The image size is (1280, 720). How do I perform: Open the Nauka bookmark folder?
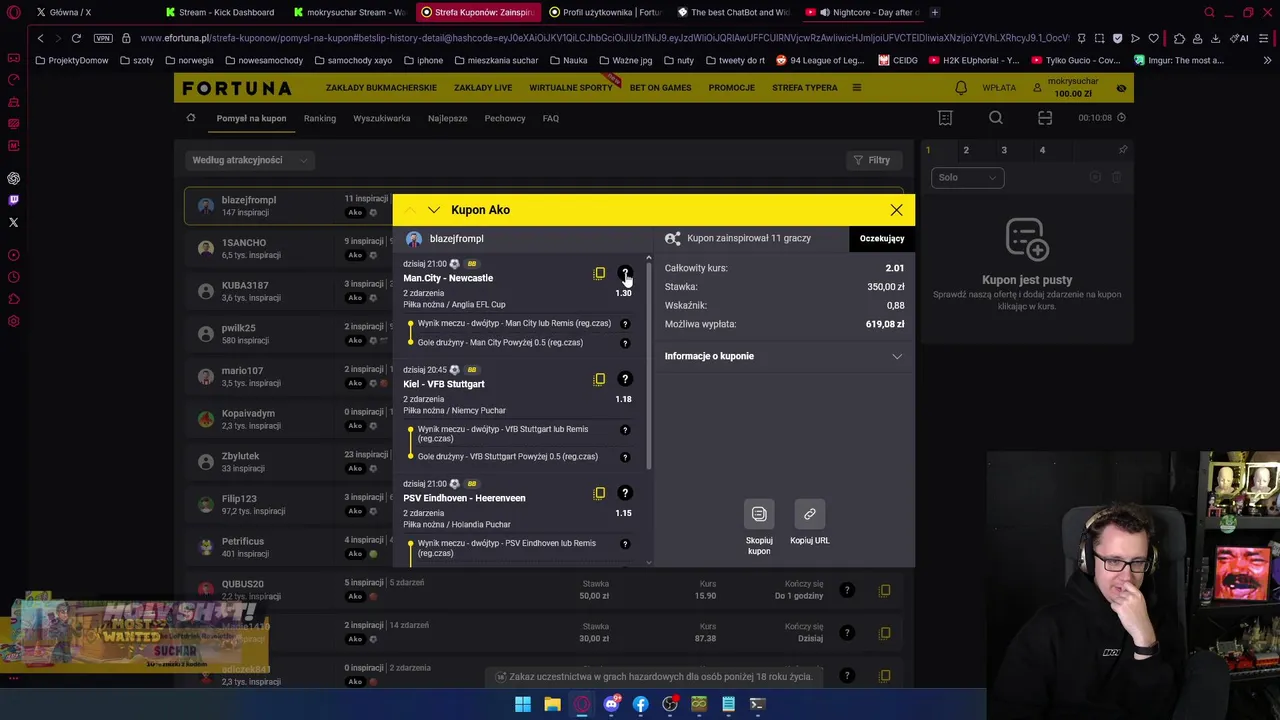tap(568, 60)
